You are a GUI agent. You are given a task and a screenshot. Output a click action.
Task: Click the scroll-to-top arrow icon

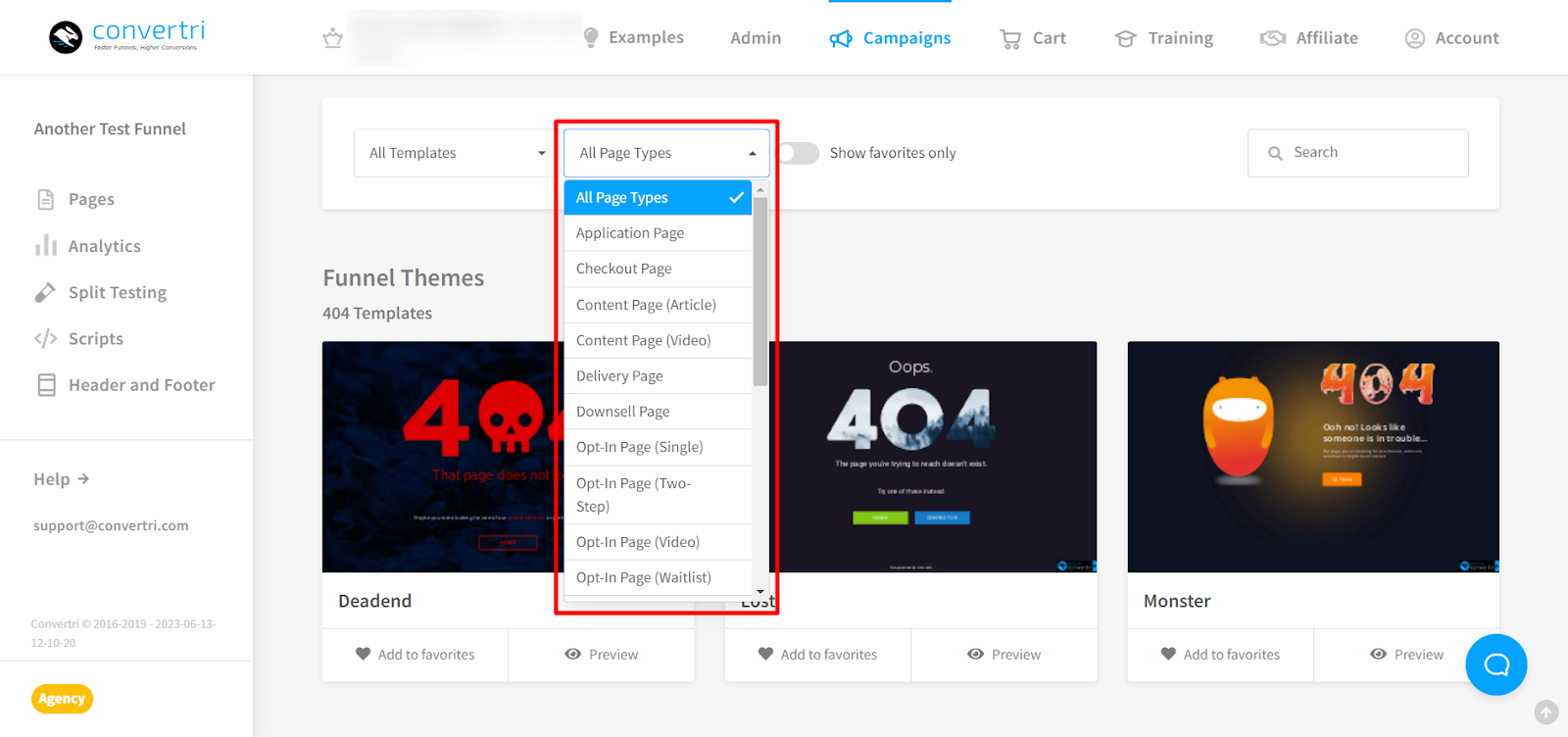(x=1545, y=712)
